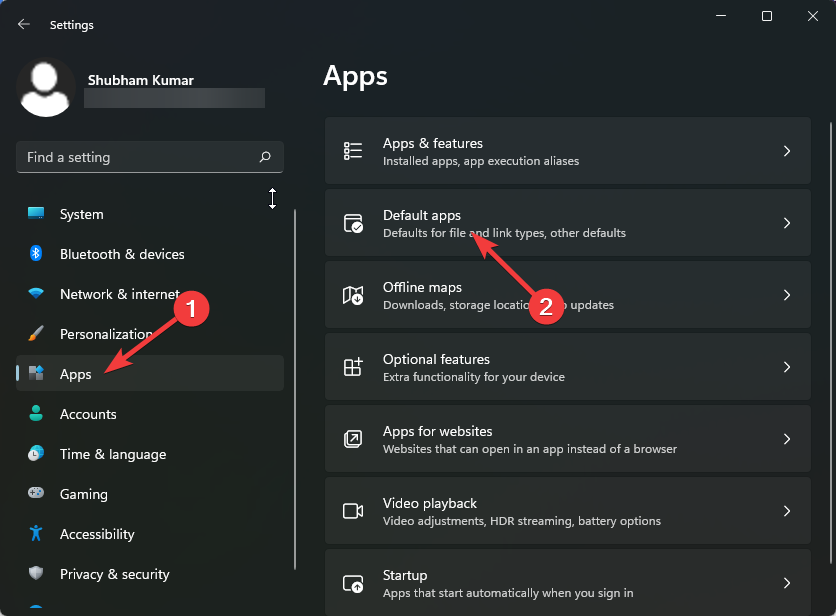The height and width of the screenshot is (616, 836).
Task: Select the Gaming controller icon
Action: [36, 494]
